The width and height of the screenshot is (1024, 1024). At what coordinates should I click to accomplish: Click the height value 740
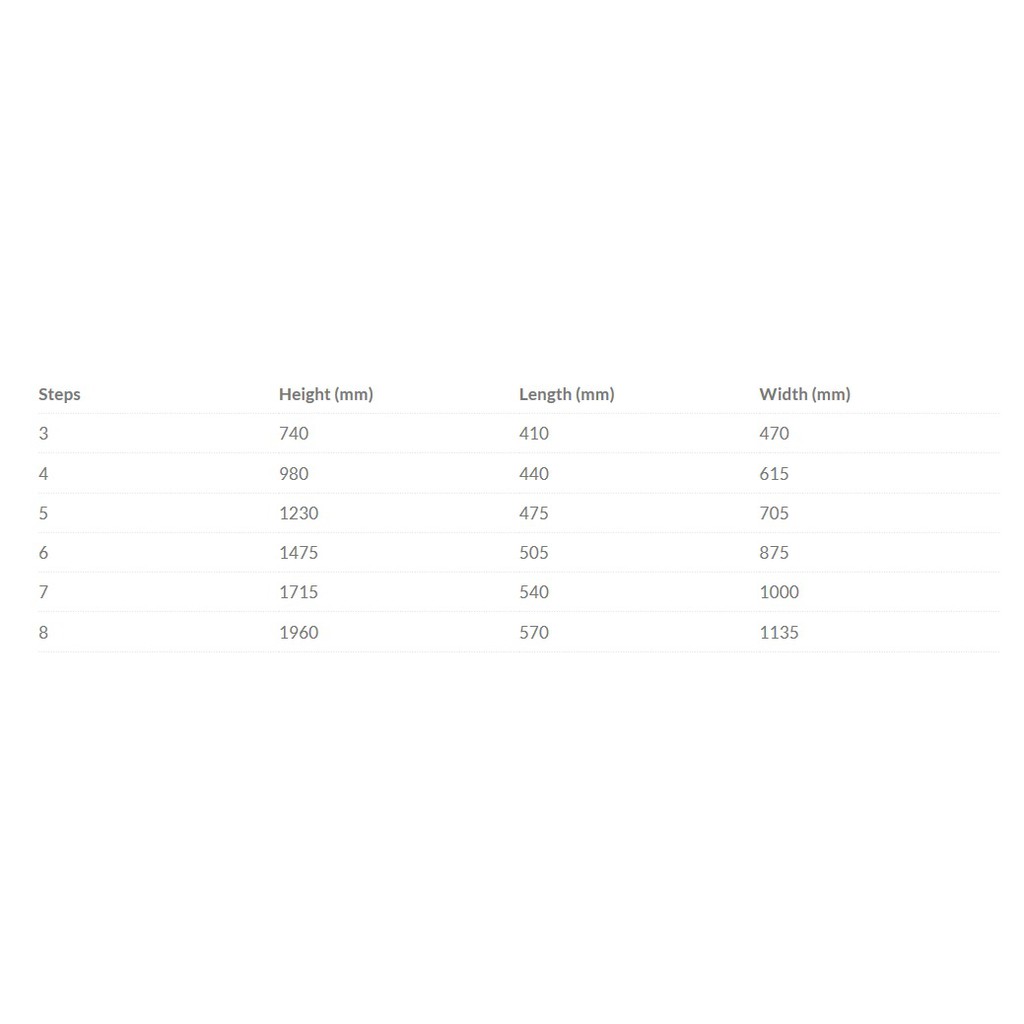point(294,433)
